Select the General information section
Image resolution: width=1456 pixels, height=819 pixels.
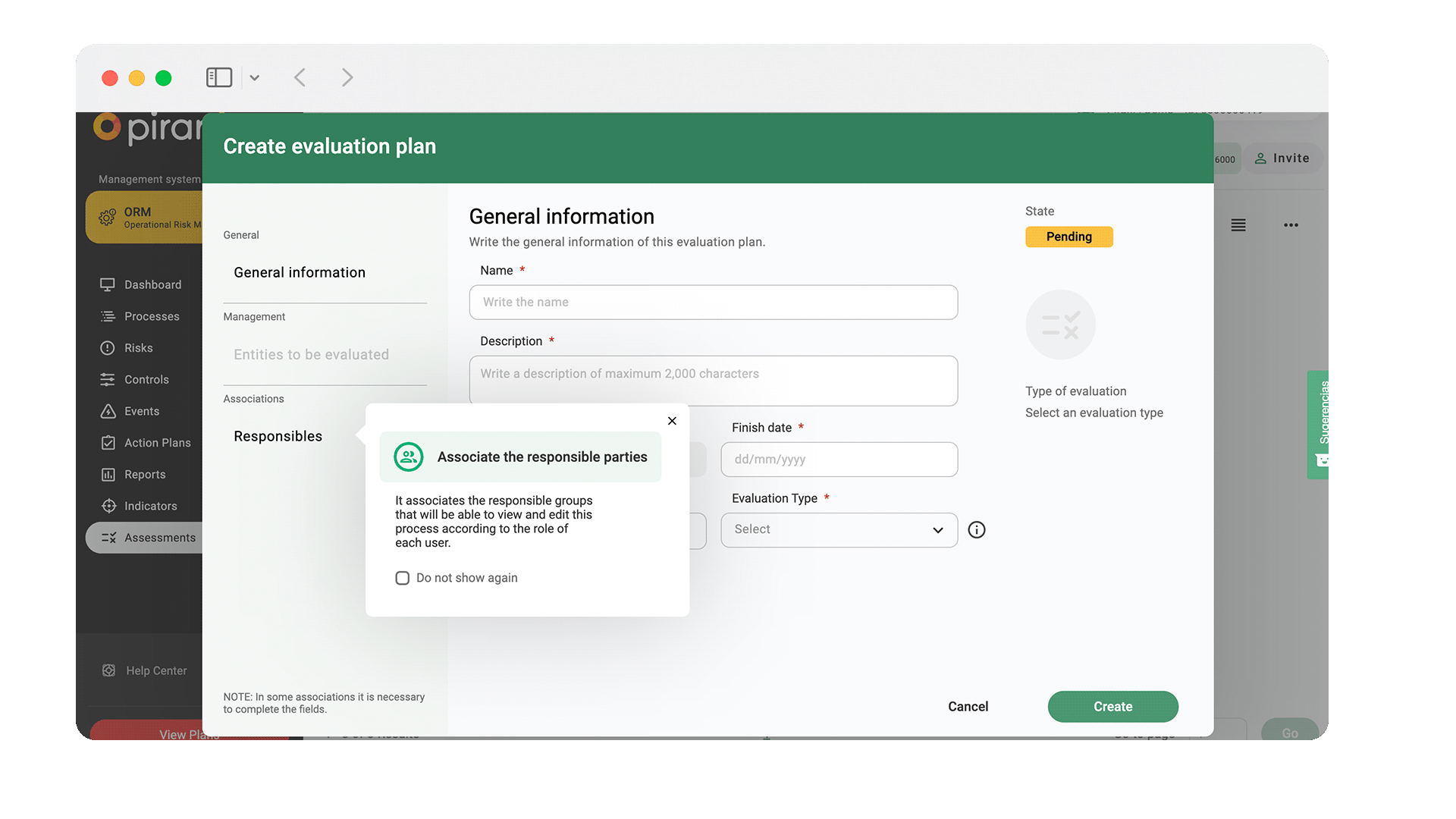coord(300,272)
